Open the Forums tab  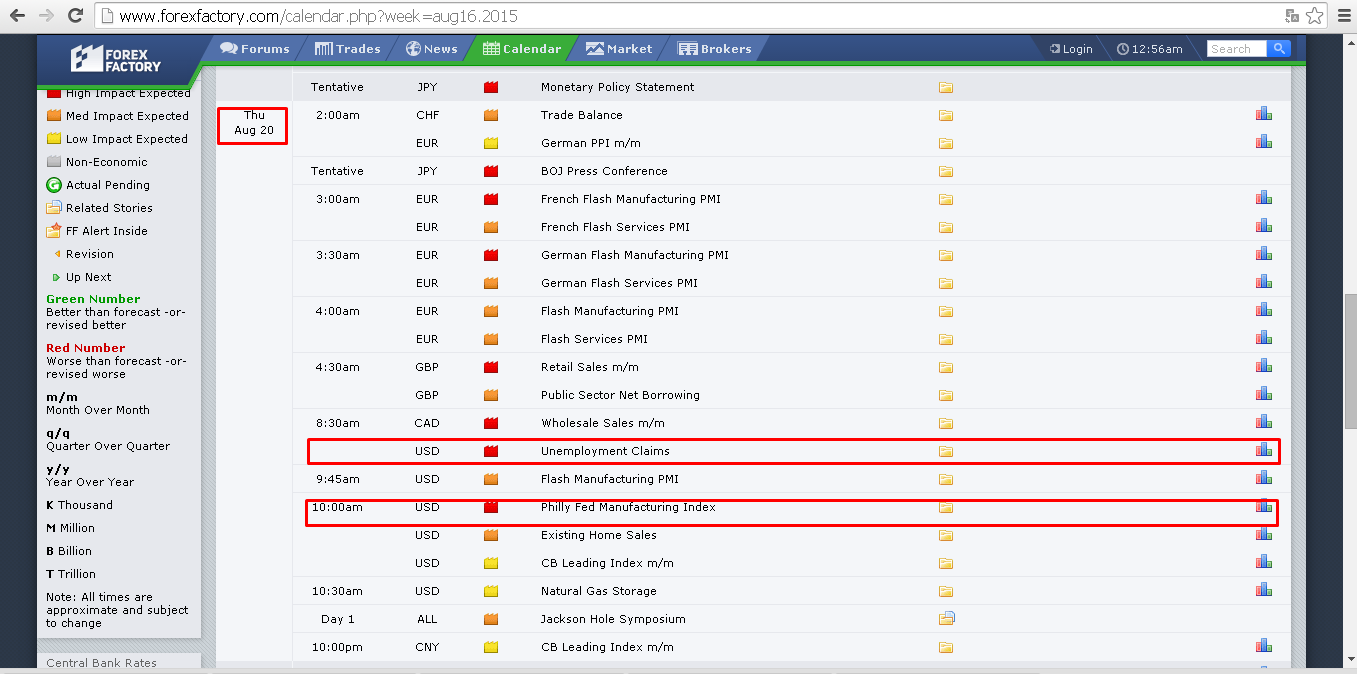[254, 48]
